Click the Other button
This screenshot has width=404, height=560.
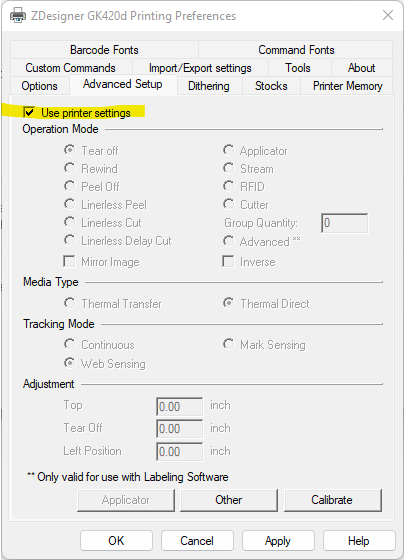click(x=229, y=500)
